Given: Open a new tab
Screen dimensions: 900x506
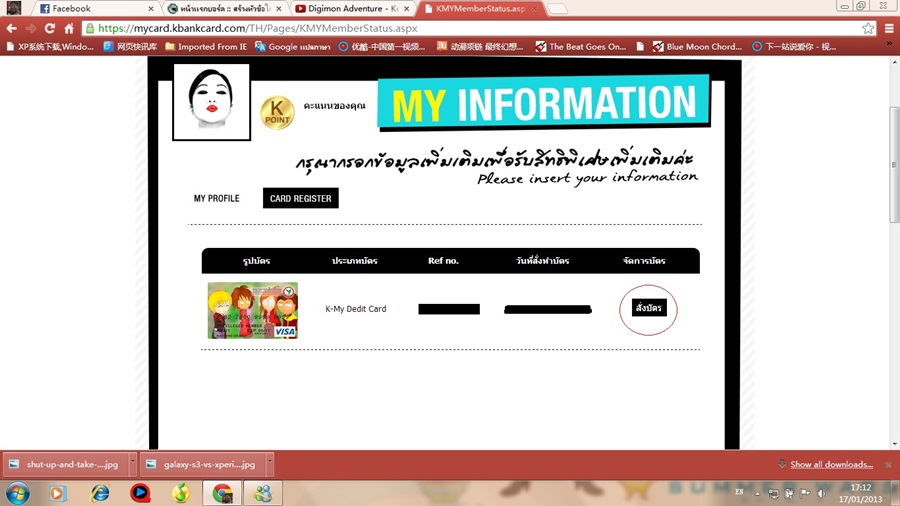Looking at the screenshot, I should click(557, 9).
